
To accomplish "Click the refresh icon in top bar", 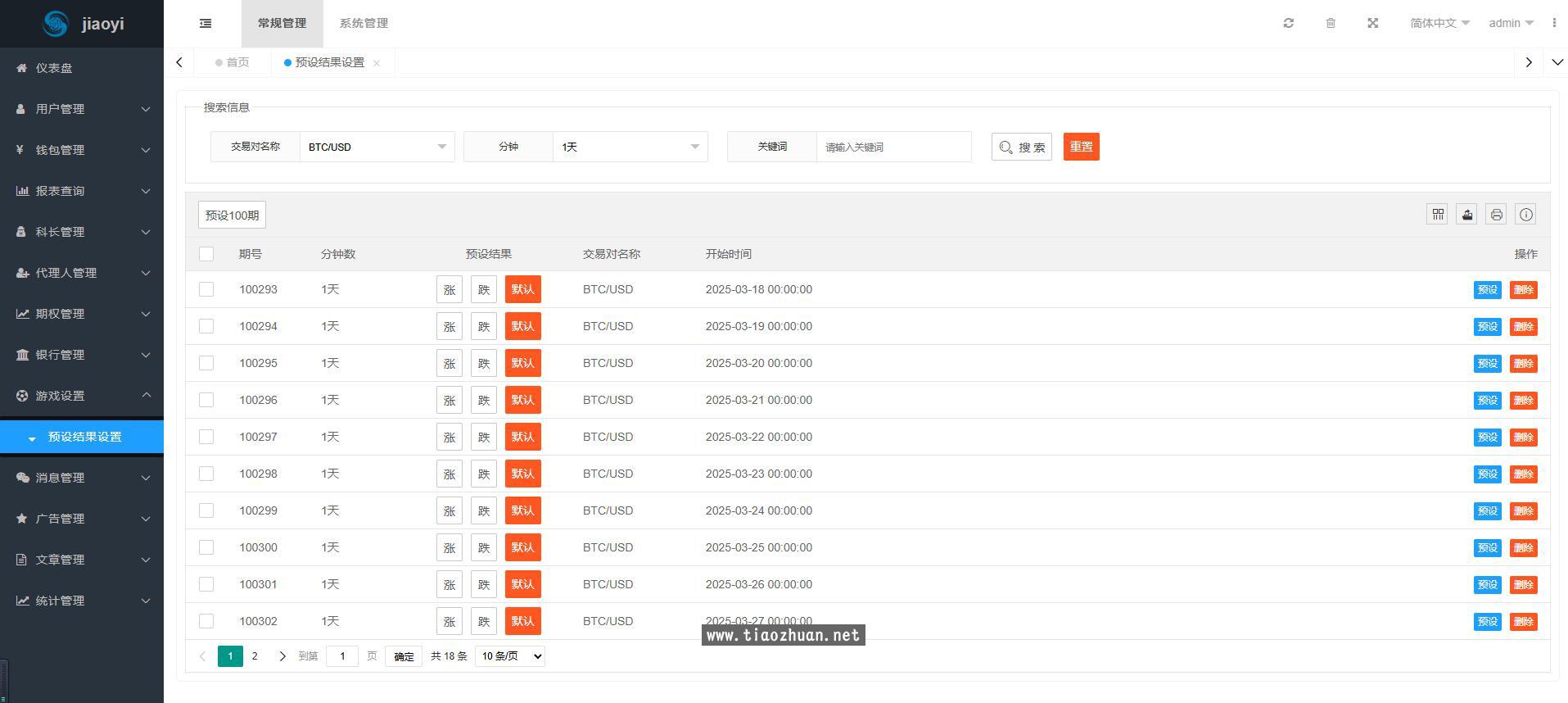I will pos(1288,23).
